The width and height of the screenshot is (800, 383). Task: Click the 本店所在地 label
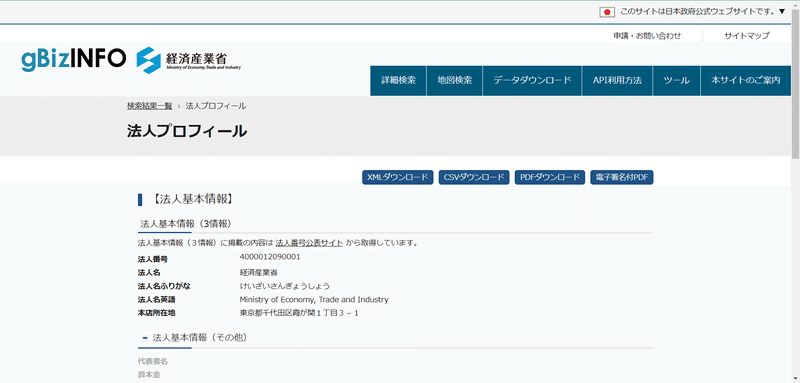(157, 313)
